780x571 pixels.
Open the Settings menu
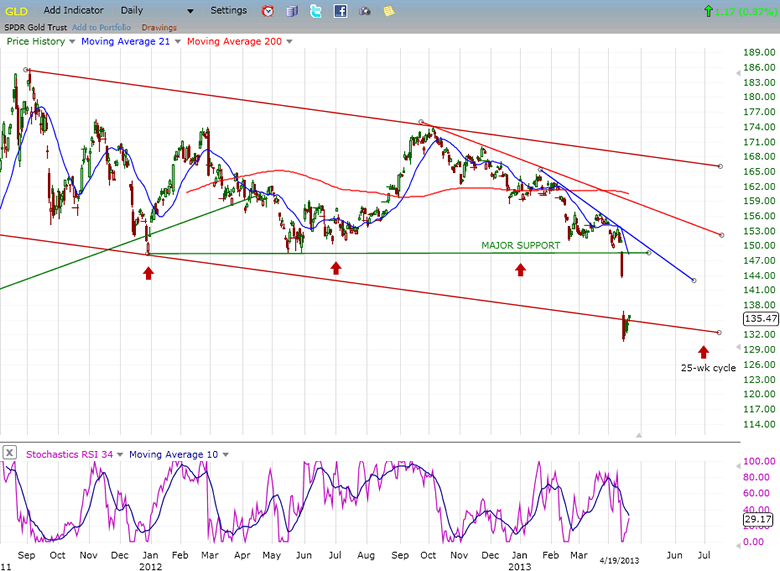228,10
